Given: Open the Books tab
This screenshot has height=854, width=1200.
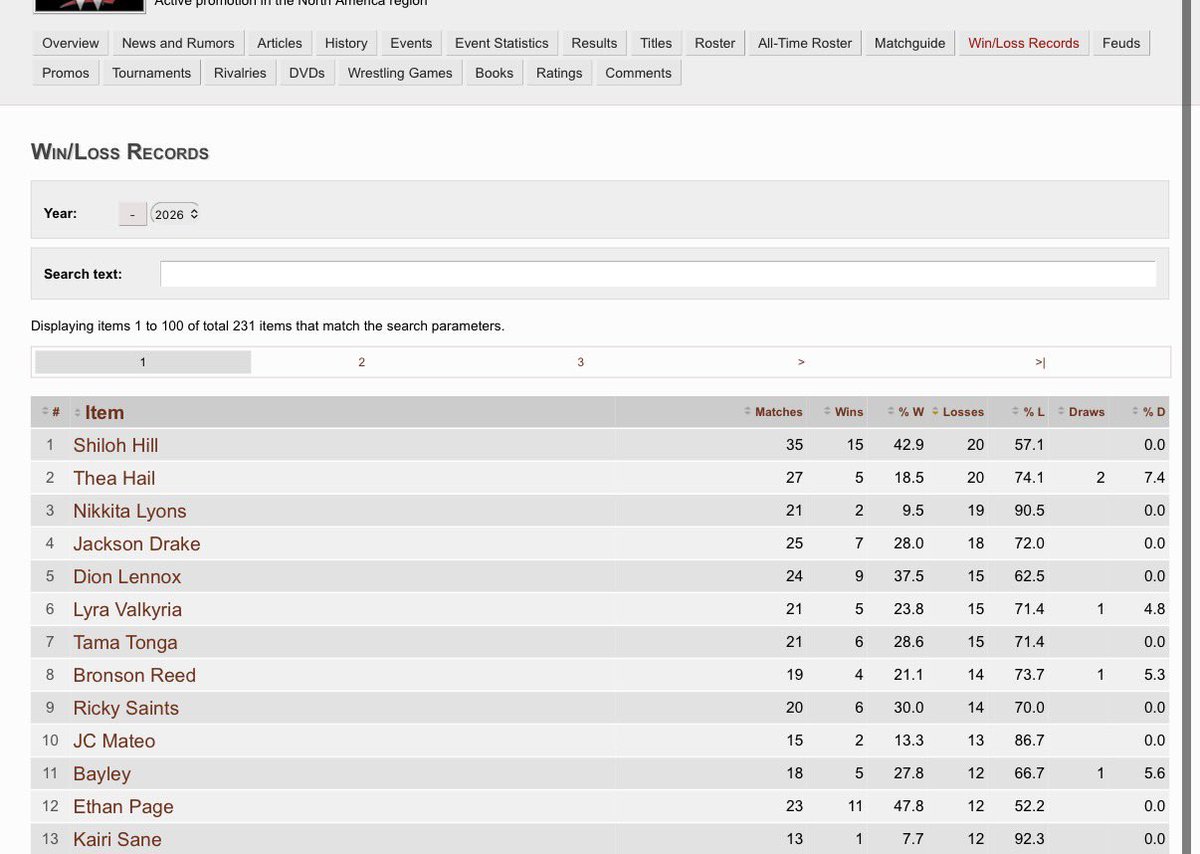Looking at the screenshot, I should (494, 73).
